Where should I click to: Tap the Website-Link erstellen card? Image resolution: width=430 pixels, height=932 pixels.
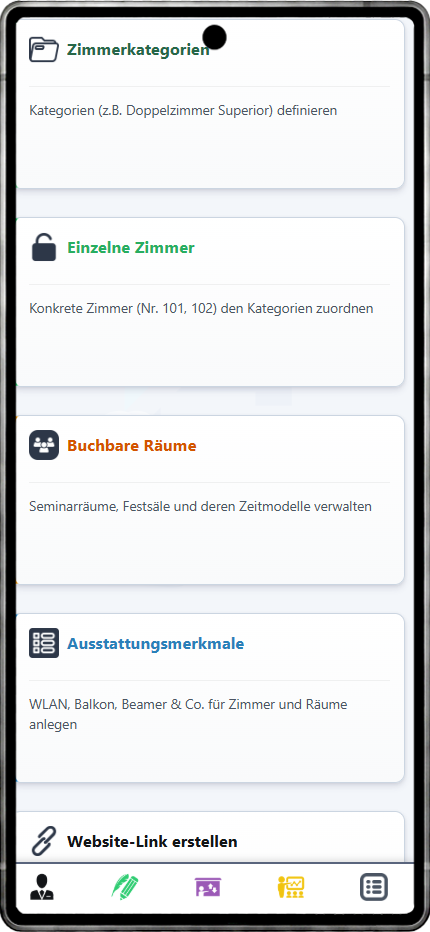pyautogui.click(x=210, y=838)
